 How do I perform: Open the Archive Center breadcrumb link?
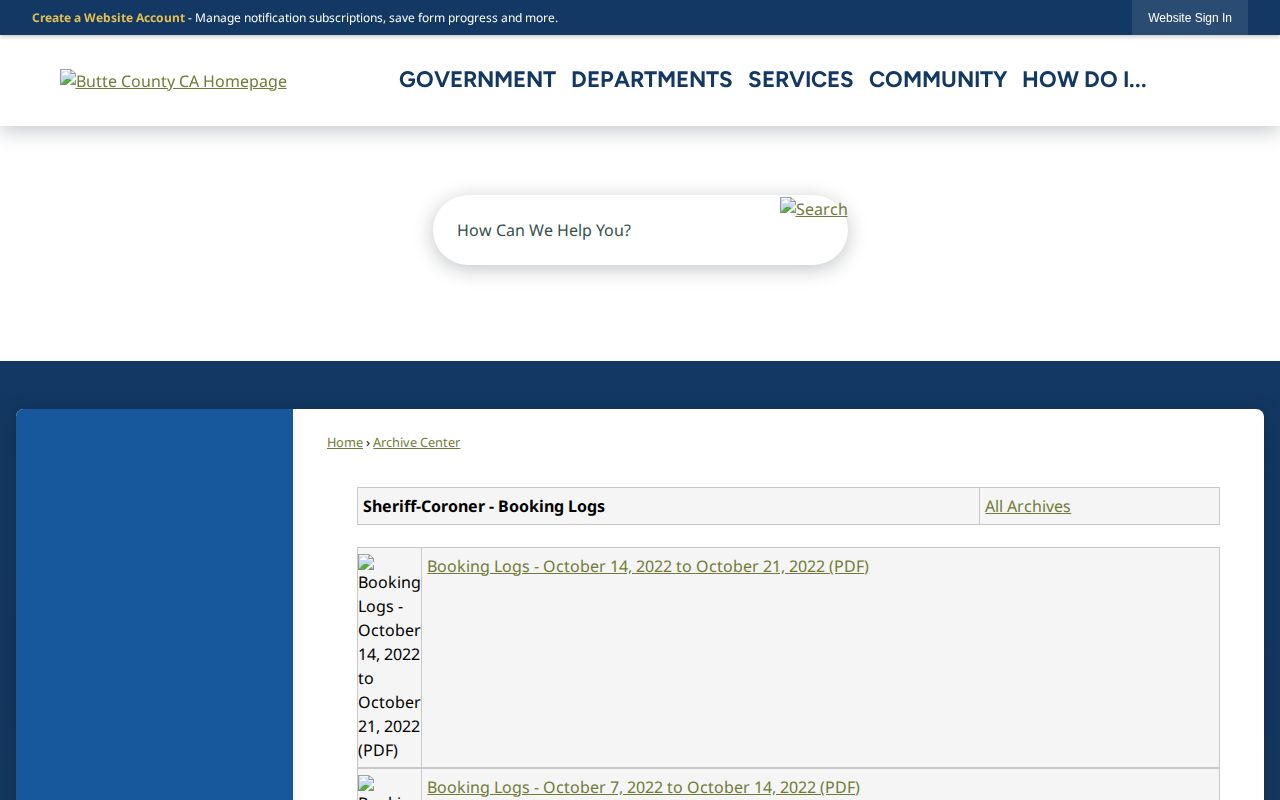(x=416, y=442)
